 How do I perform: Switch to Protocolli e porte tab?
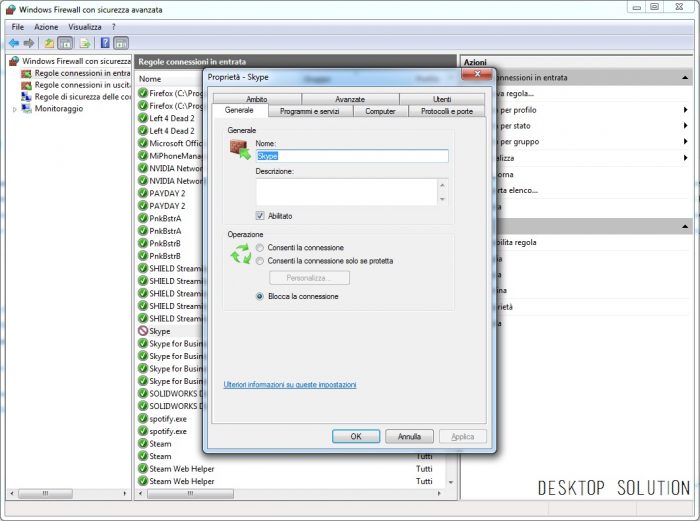(447, 111)
